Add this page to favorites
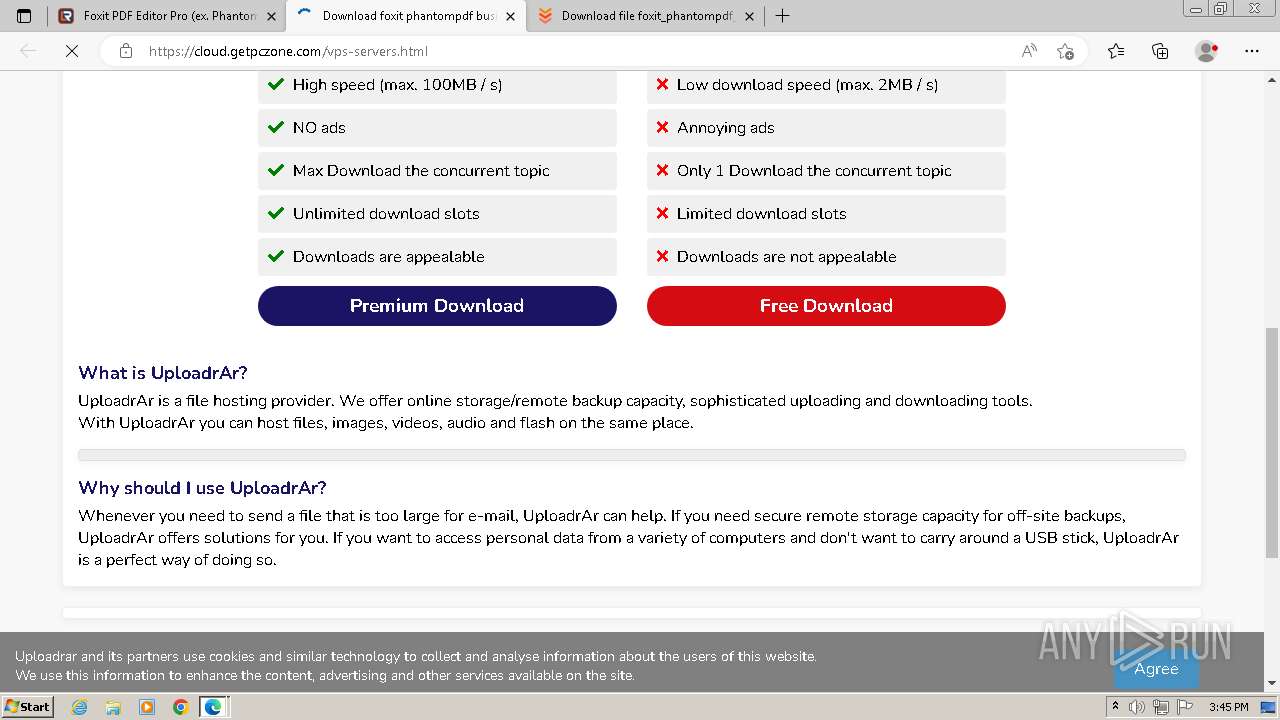The width and height of the screenshot is (1280, 720). 1065,51
